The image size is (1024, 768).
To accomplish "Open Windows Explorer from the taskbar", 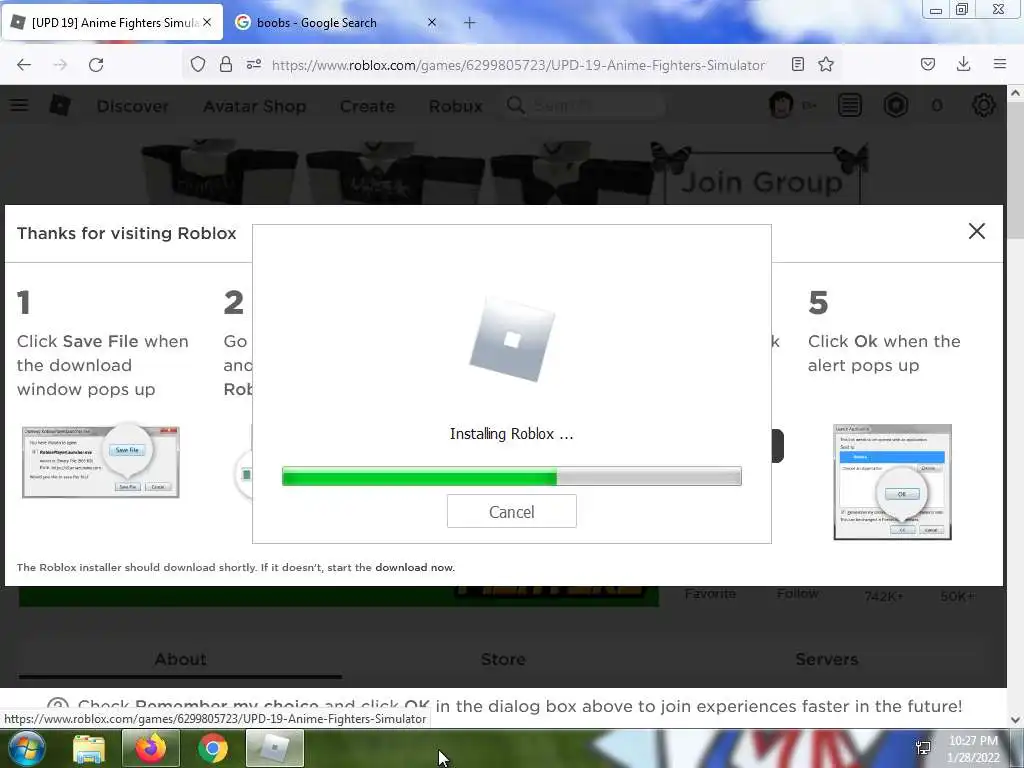I will tap(89, 748).
